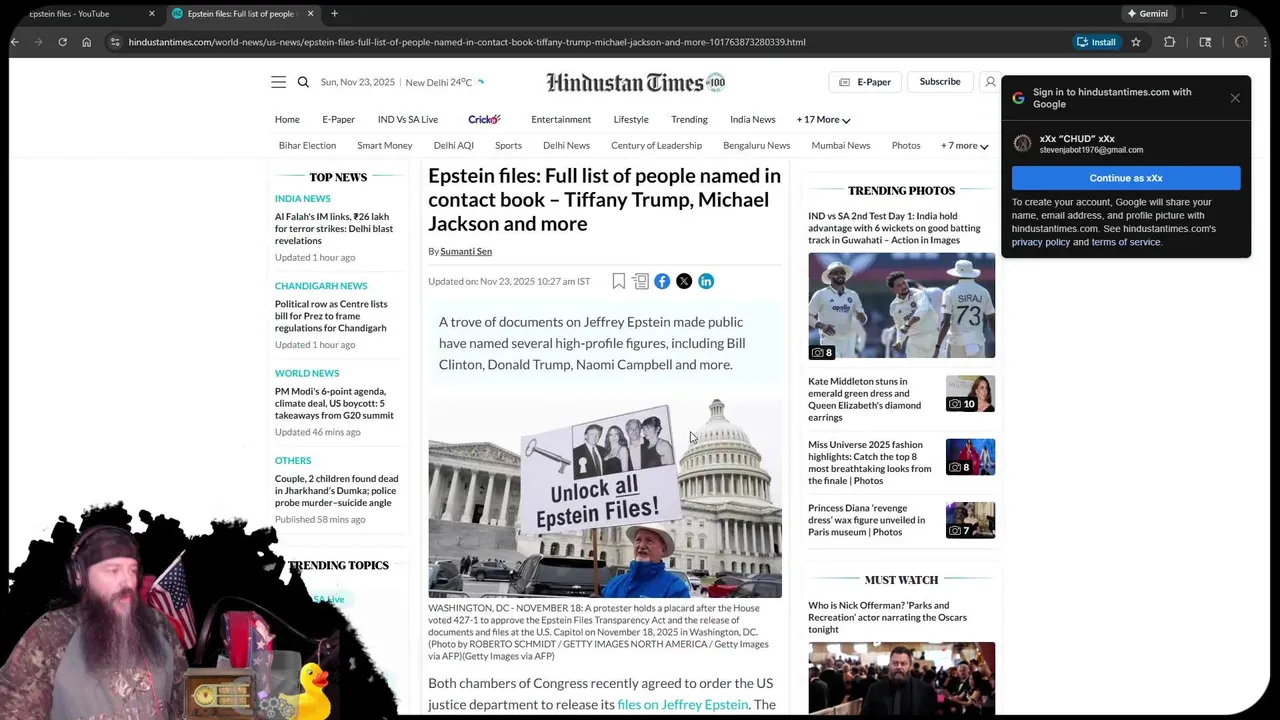Viewport: 1280px width, 720px height.
Task: Open Nick Offerman Must Watch article
Action: click(887, 617)
